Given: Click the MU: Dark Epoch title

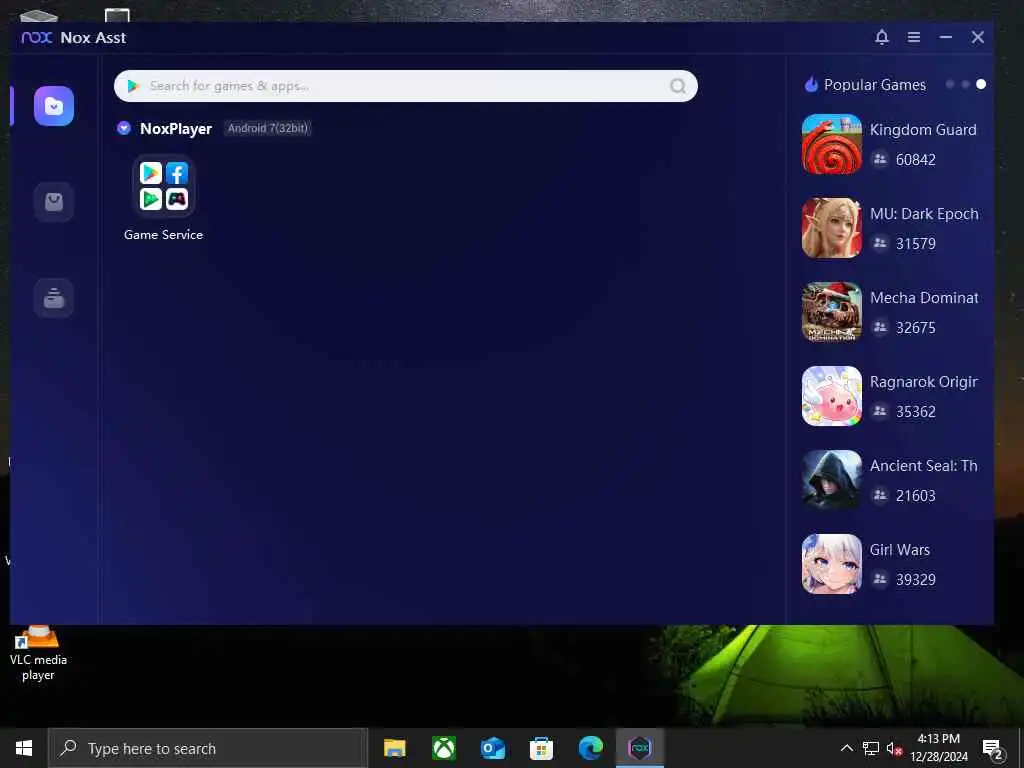Looking at the screenshot, I should pyautogui.click(x=924, y=214).
